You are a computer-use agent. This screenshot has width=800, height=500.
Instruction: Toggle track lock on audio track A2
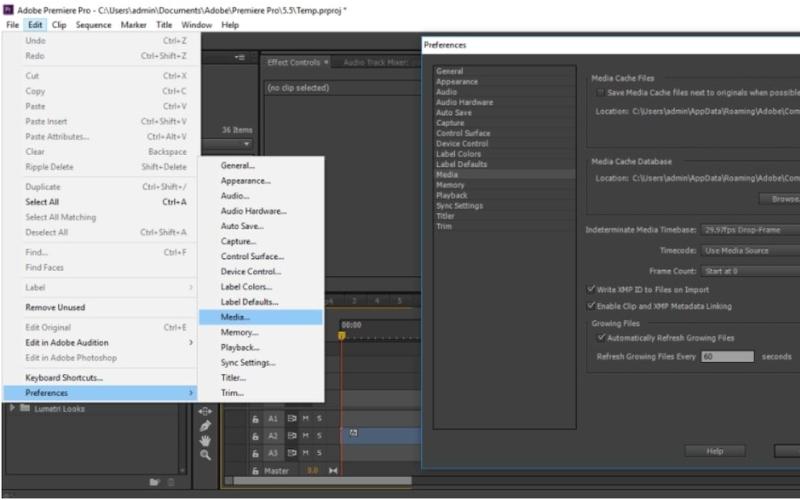pos(255,436)
